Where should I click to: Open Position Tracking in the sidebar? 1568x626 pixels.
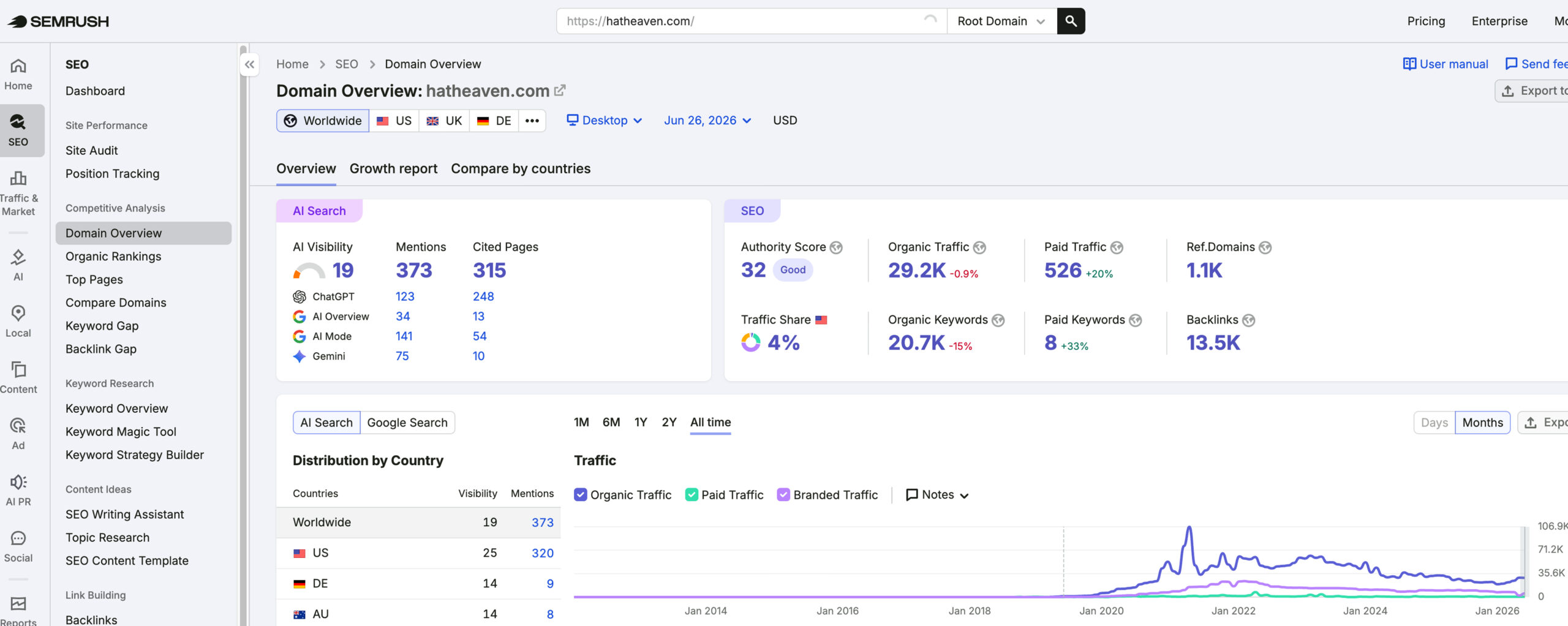tap(113, 174)
